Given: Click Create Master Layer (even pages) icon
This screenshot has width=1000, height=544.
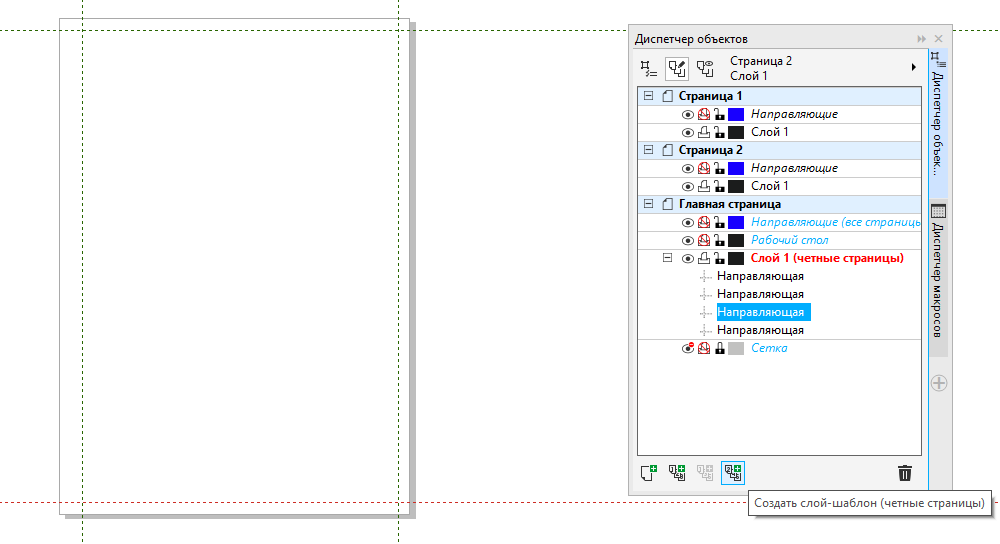Looking at the screenshot, I should click(733, 473).
